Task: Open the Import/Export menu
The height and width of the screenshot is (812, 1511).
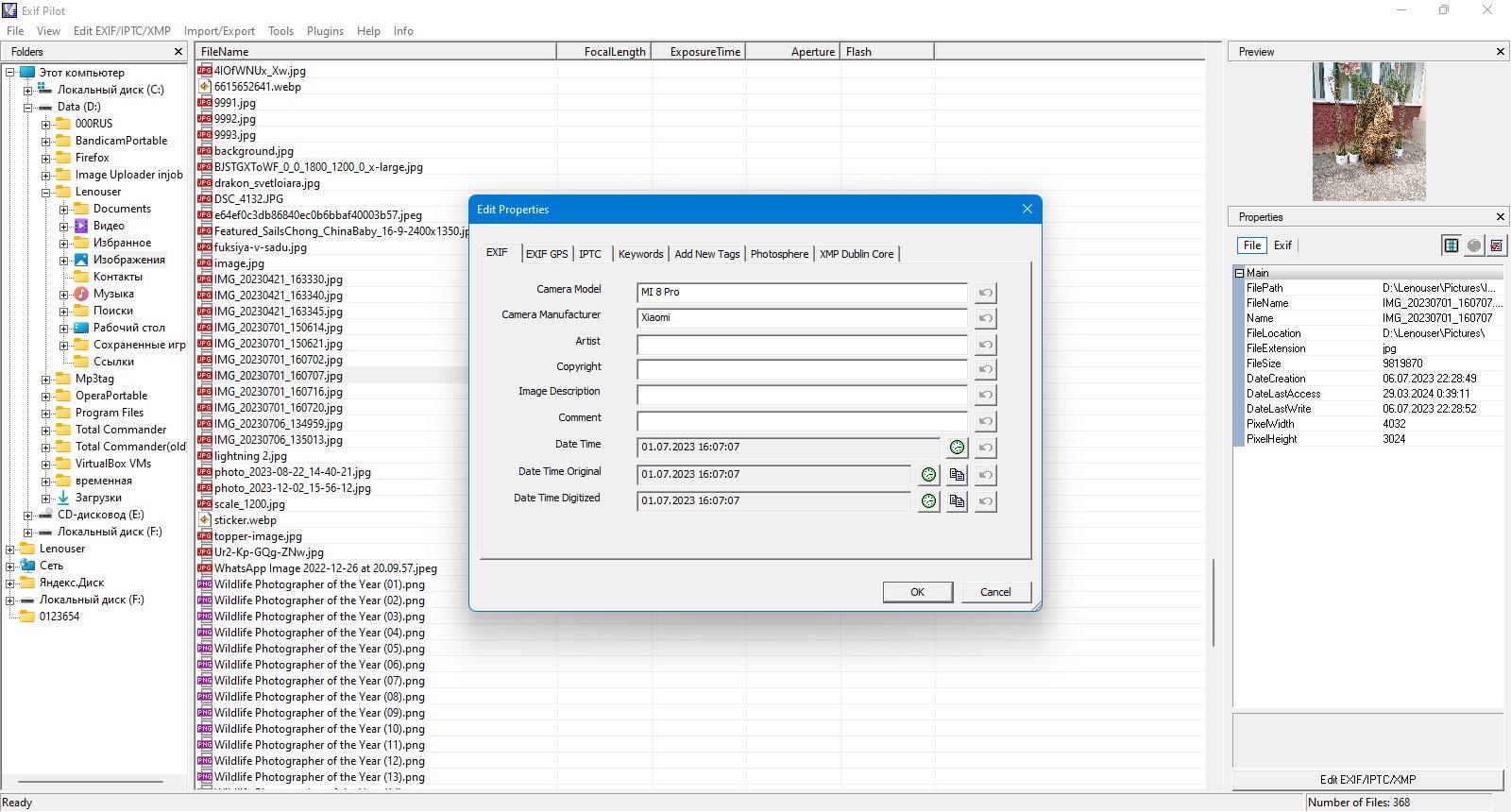Action: [x=219, y=31]
